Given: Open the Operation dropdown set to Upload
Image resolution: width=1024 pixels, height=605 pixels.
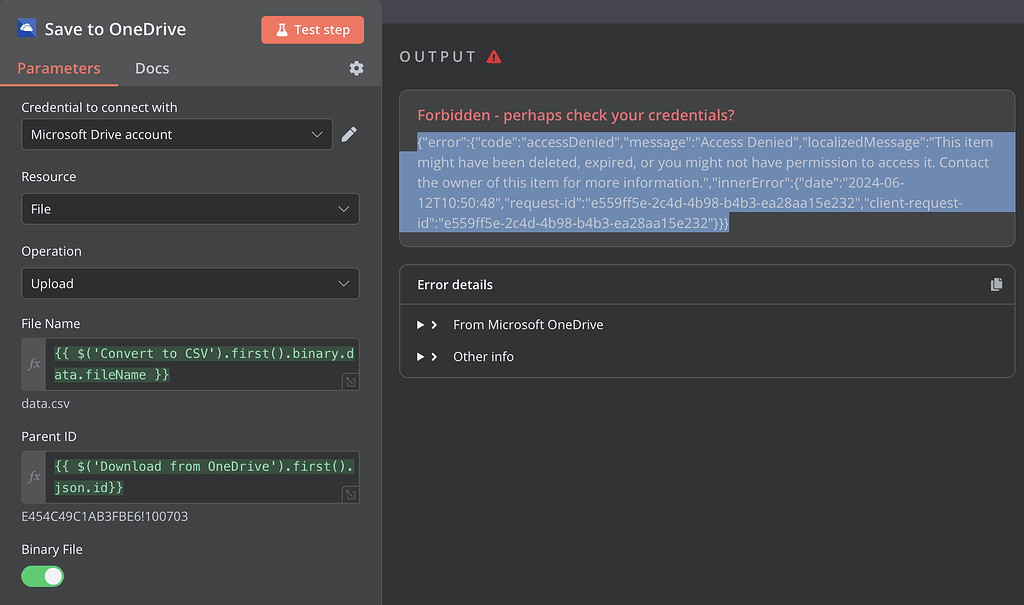Looking at the screenshot, I should [190, 283].
